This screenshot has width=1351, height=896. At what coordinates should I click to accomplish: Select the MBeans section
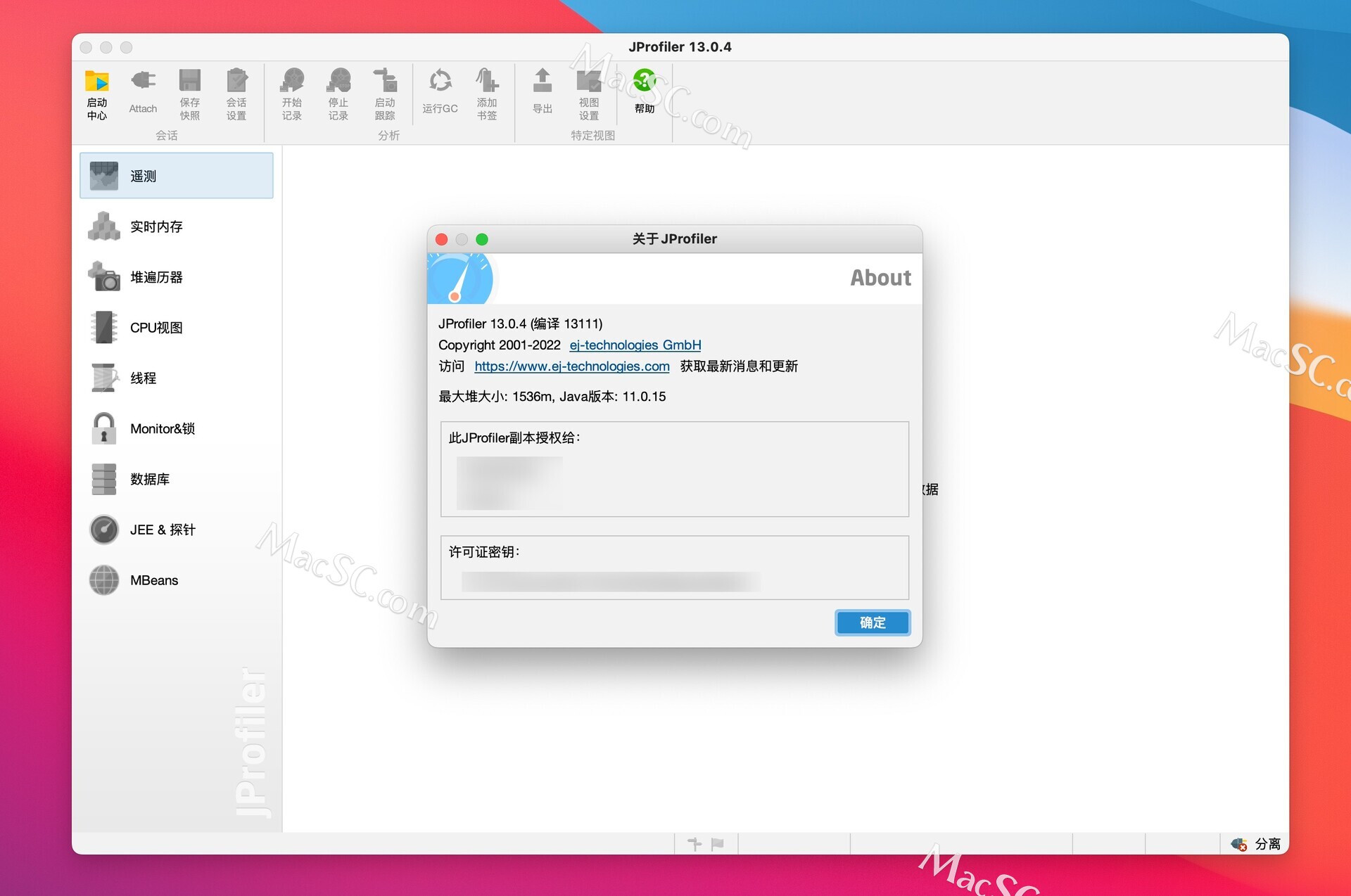click(177, 580)
